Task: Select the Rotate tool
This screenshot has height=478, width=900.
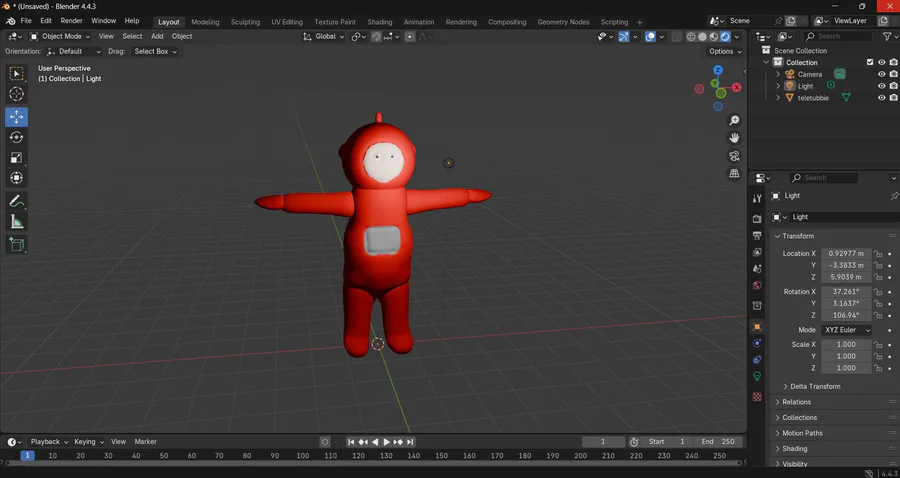Action: 17,137
